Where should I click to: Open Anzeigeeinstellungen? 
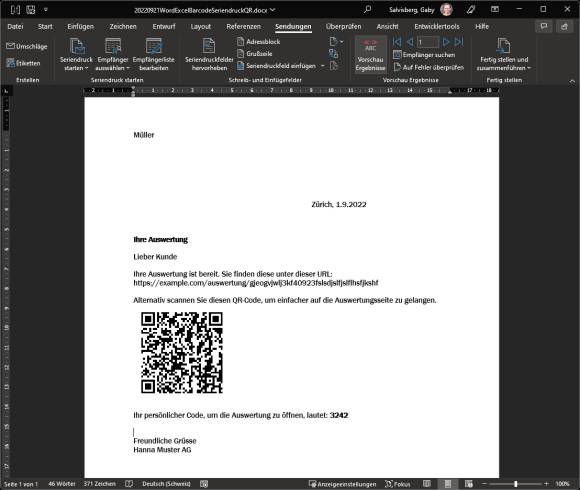coord(343,484)
